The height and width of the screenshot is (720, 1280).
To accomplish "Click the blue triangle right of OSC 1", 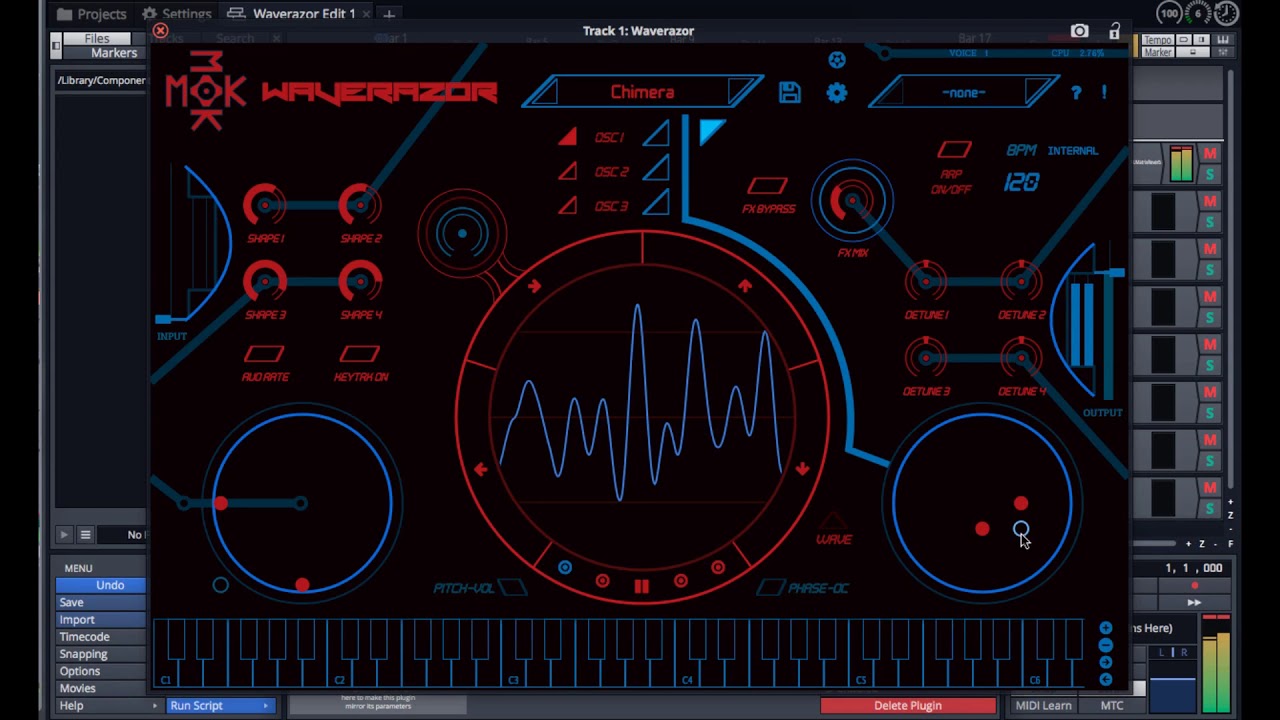I will (656, 135).
